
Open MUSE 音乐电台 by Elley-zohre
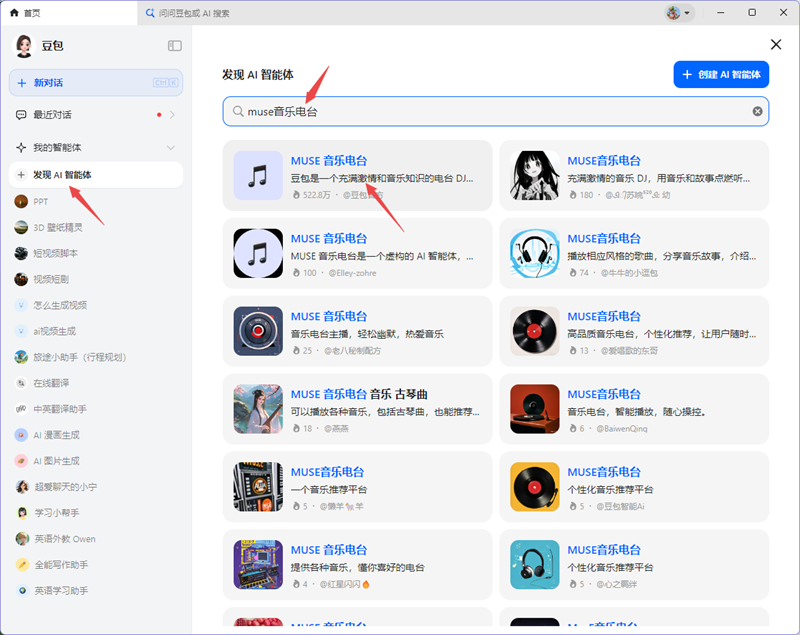click(x=358, y=253)
